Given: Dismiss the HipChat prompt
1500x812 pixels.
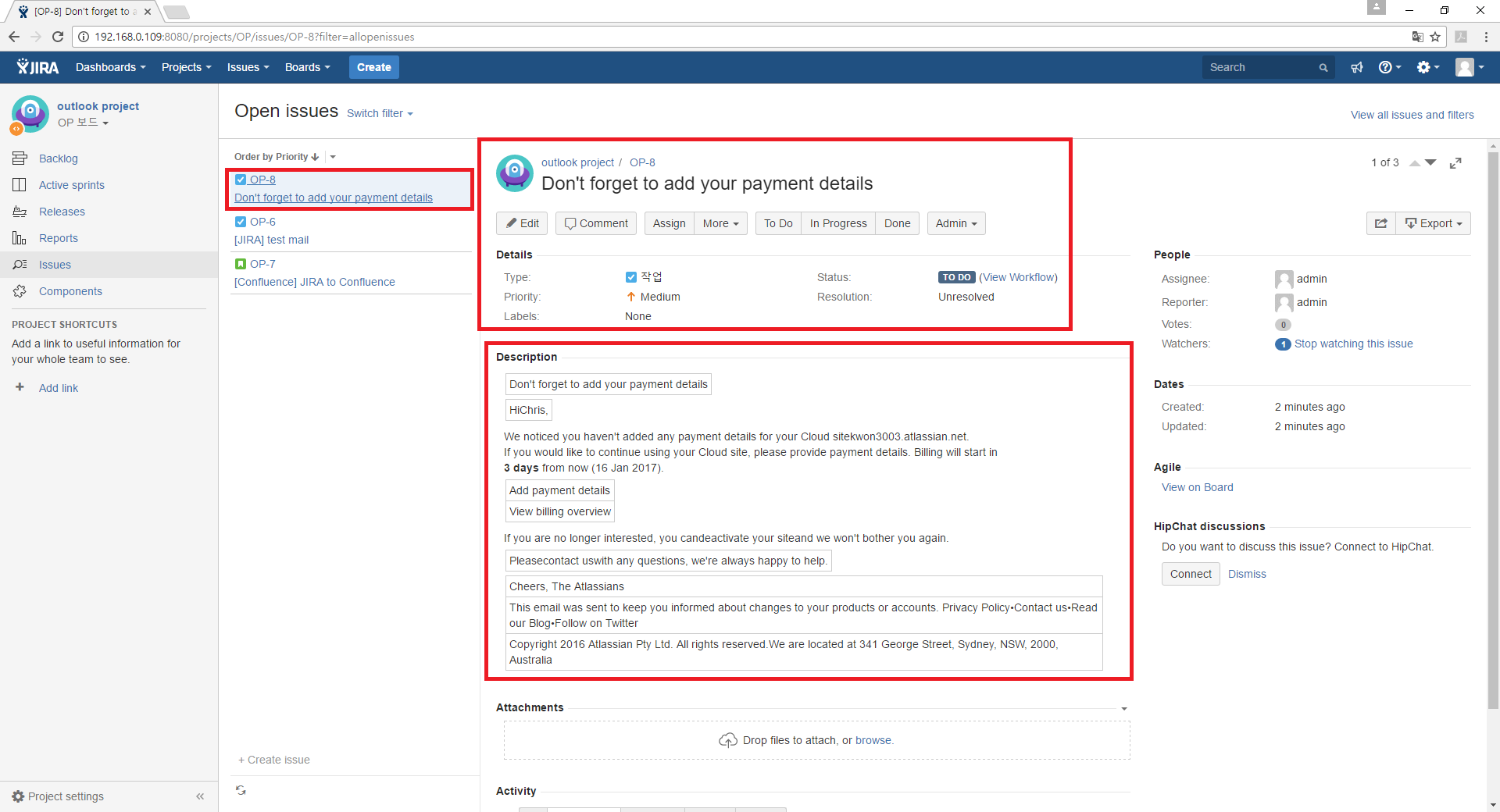Looking at the screenshot, I should tap(1247, 574).
